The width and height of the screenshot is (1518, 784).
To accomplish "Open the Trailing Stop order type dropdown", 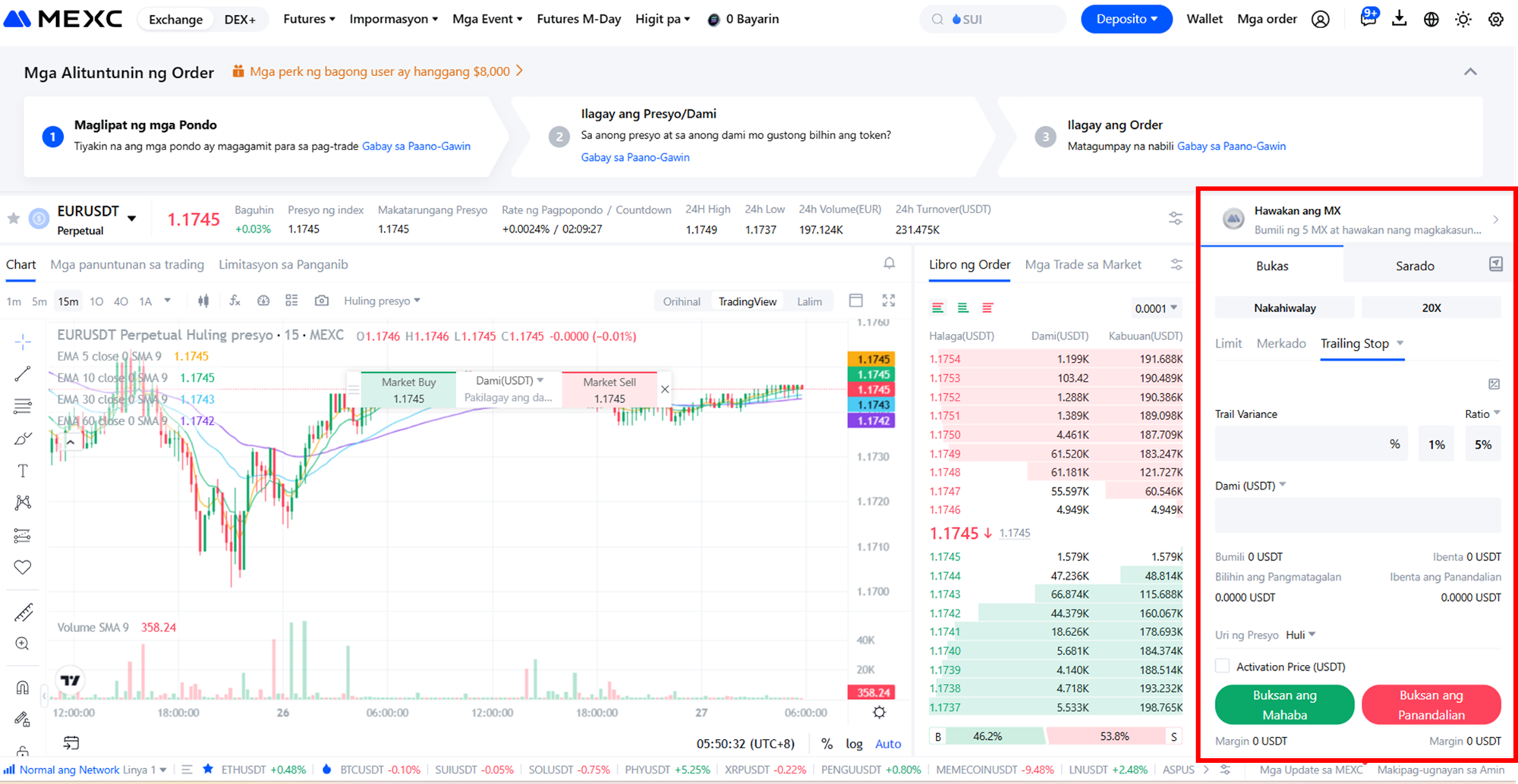I will 1400,343.
